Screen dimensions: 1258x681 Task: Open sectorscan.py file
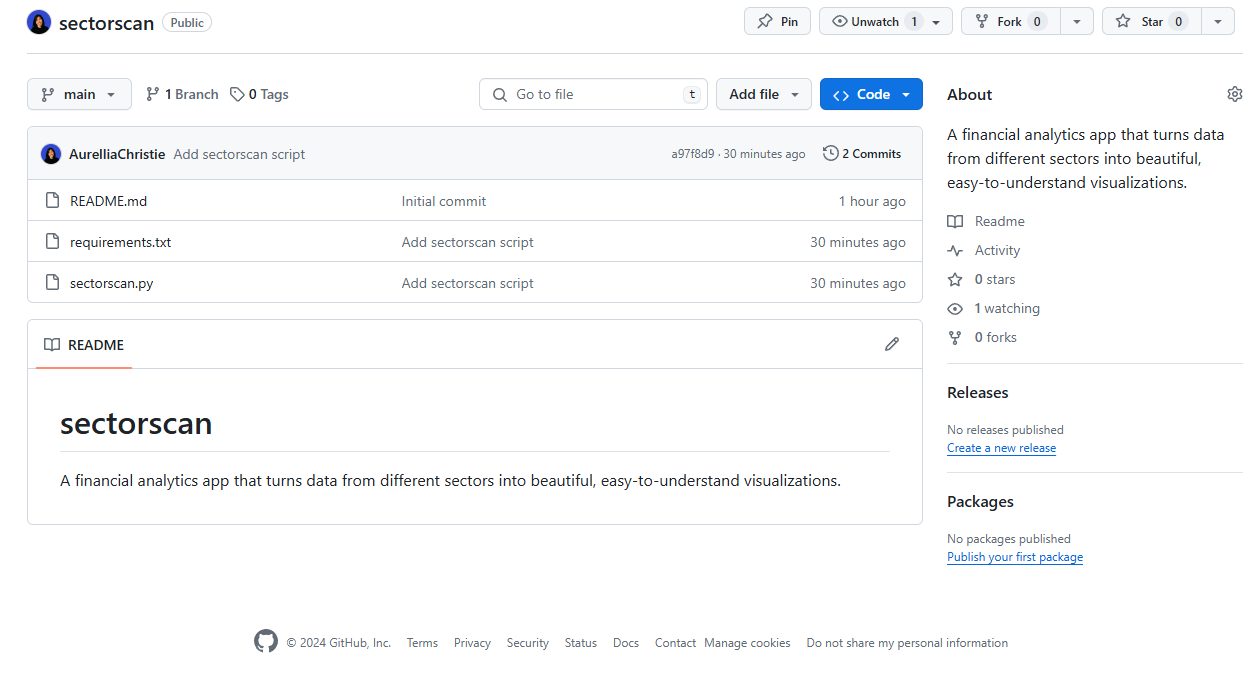[x=111, y=283]
